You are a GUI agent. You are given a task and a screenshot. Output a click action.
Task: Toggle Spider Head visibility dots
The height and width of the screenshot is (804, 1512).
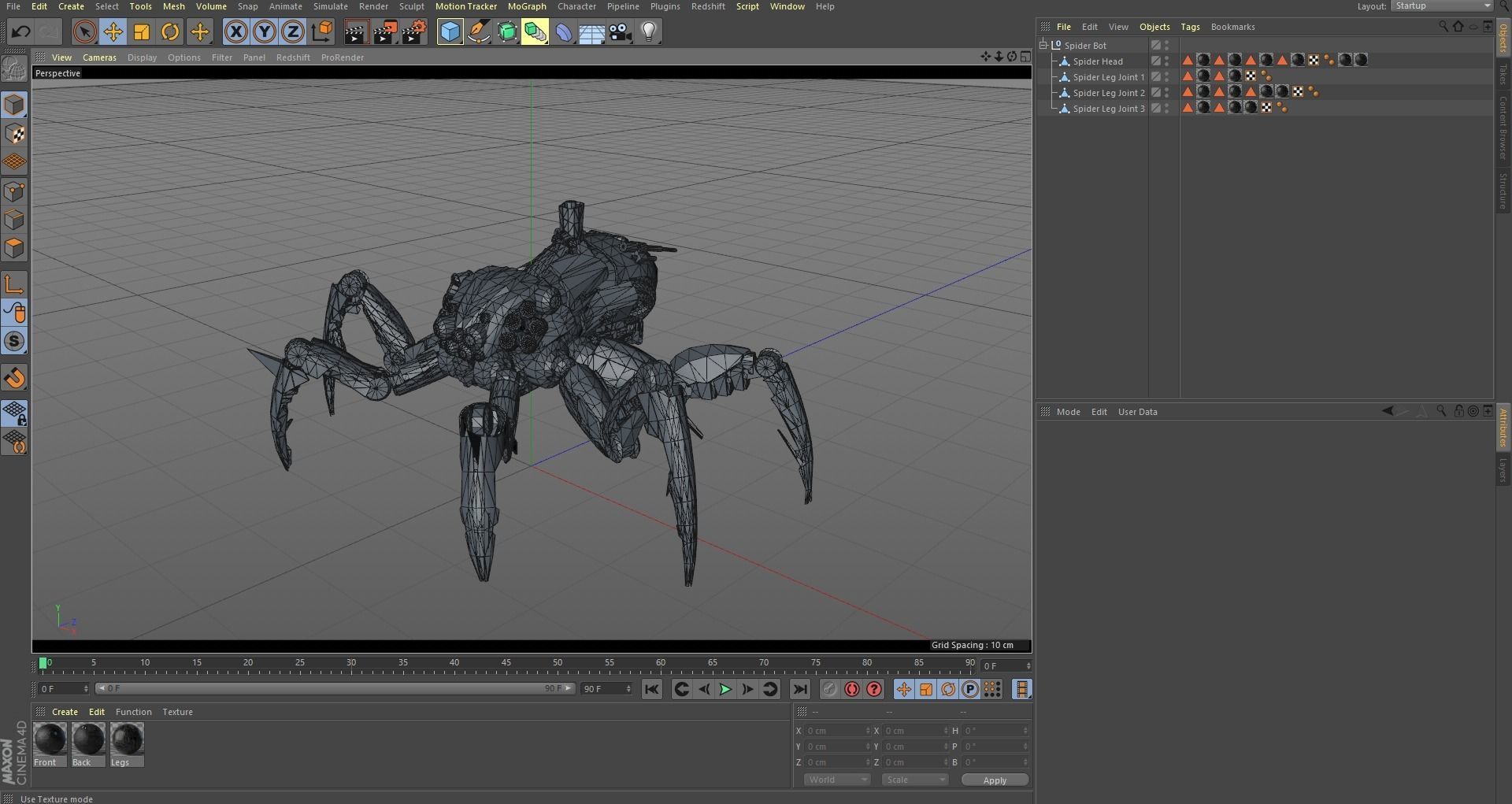click(x=1167, y=61)
